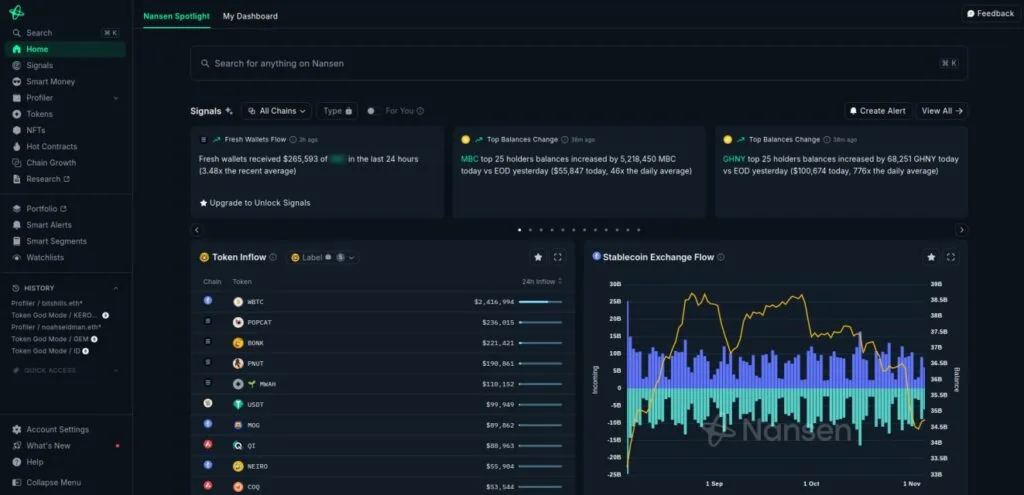
Task: Open the MBC token link
Action: pos(470,159)
